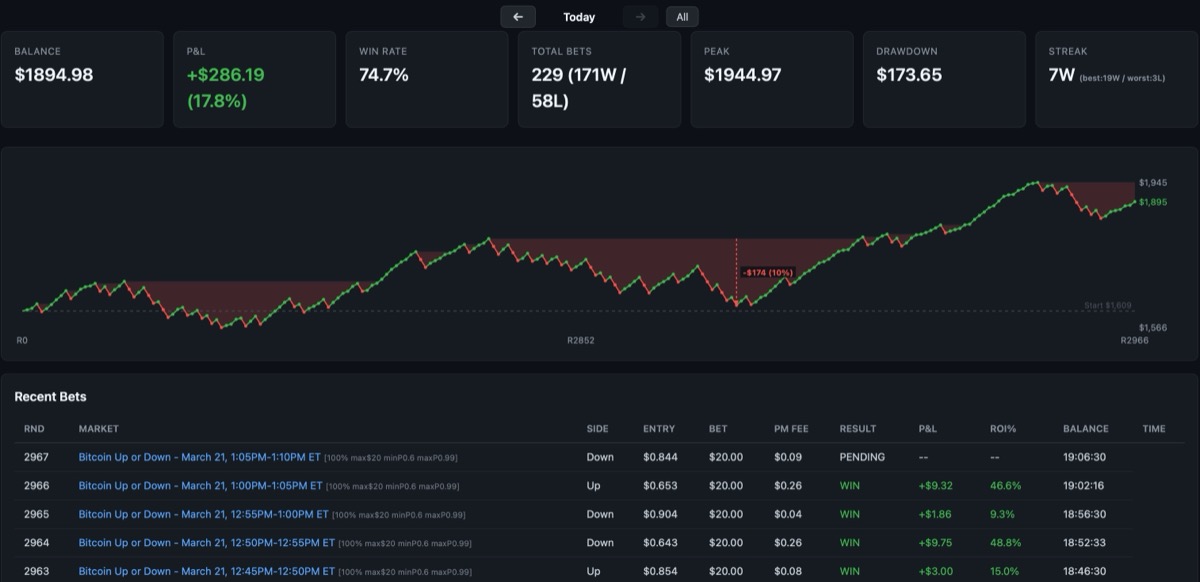Open the Bitcoin 1:00PM-1:05PM ET market link
Viewport: 1200px width, 582px height.
pyautogui.click(x=200, y=485)
